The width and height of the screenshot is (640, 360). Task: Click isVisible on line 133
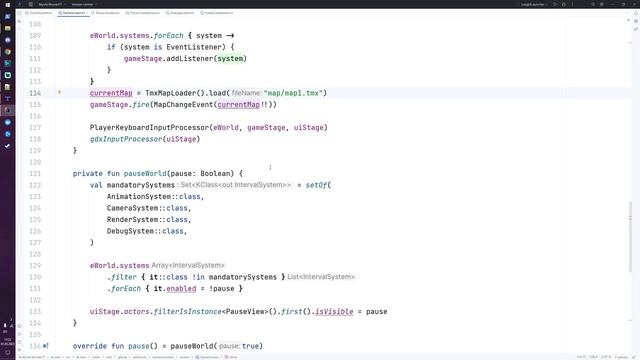coord(334,311)
